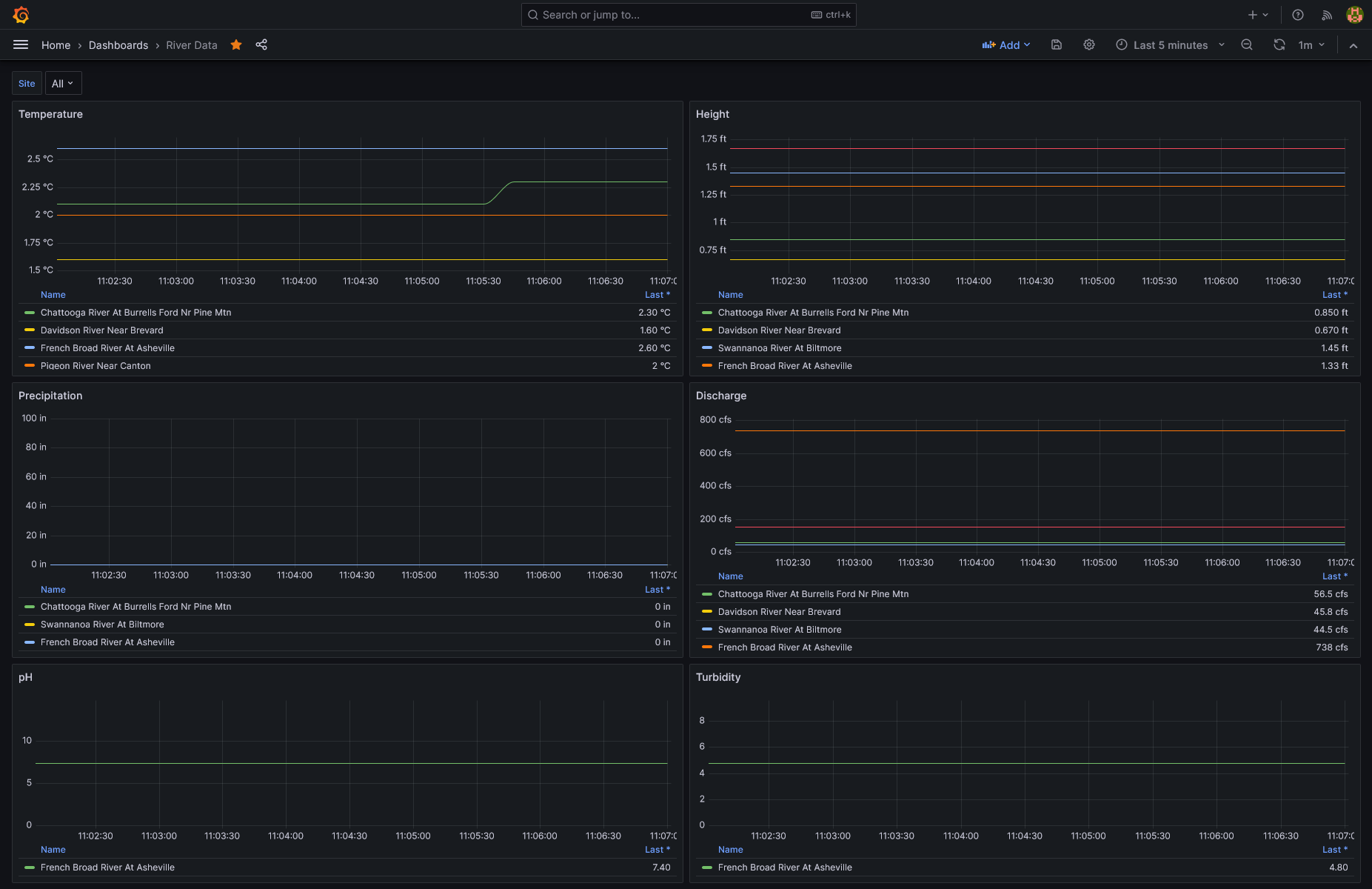Open the help question mark menu
Viewport: 1372px width, 889px height.
click(1298, 15)
